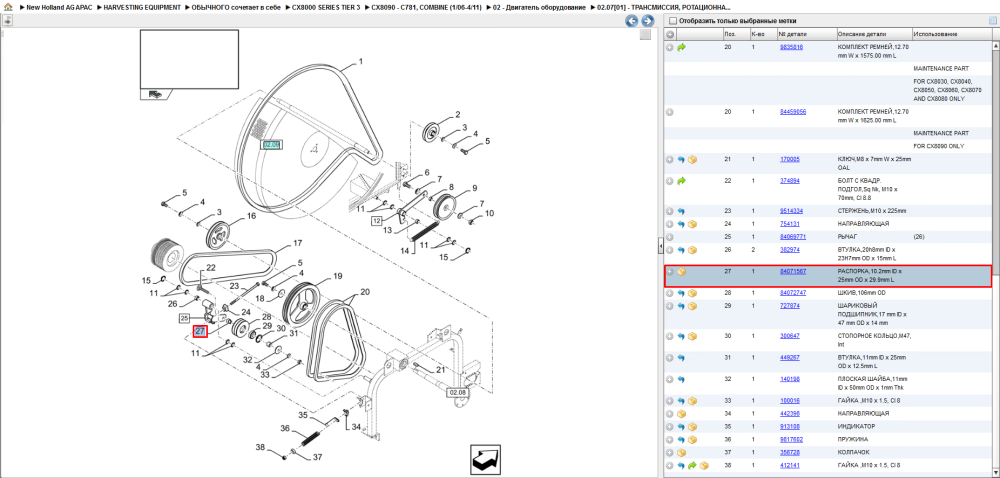Click plus icon in row 30
Image resolution: width=1000 pixels, height=478 pixels.
click(x=670, y=336)
